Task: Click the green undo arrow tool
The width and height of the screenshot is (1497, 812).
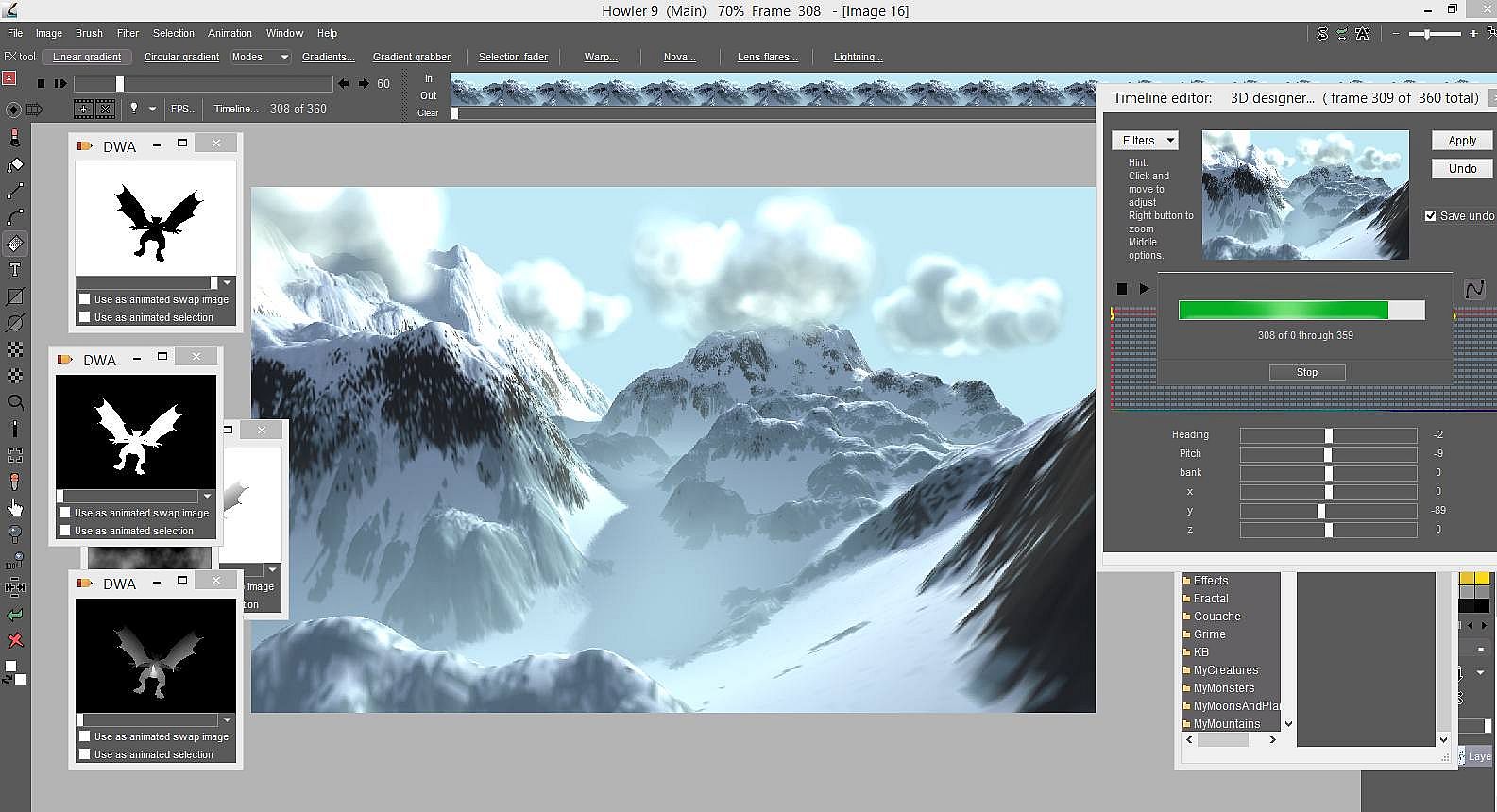Action: (15, 615)
